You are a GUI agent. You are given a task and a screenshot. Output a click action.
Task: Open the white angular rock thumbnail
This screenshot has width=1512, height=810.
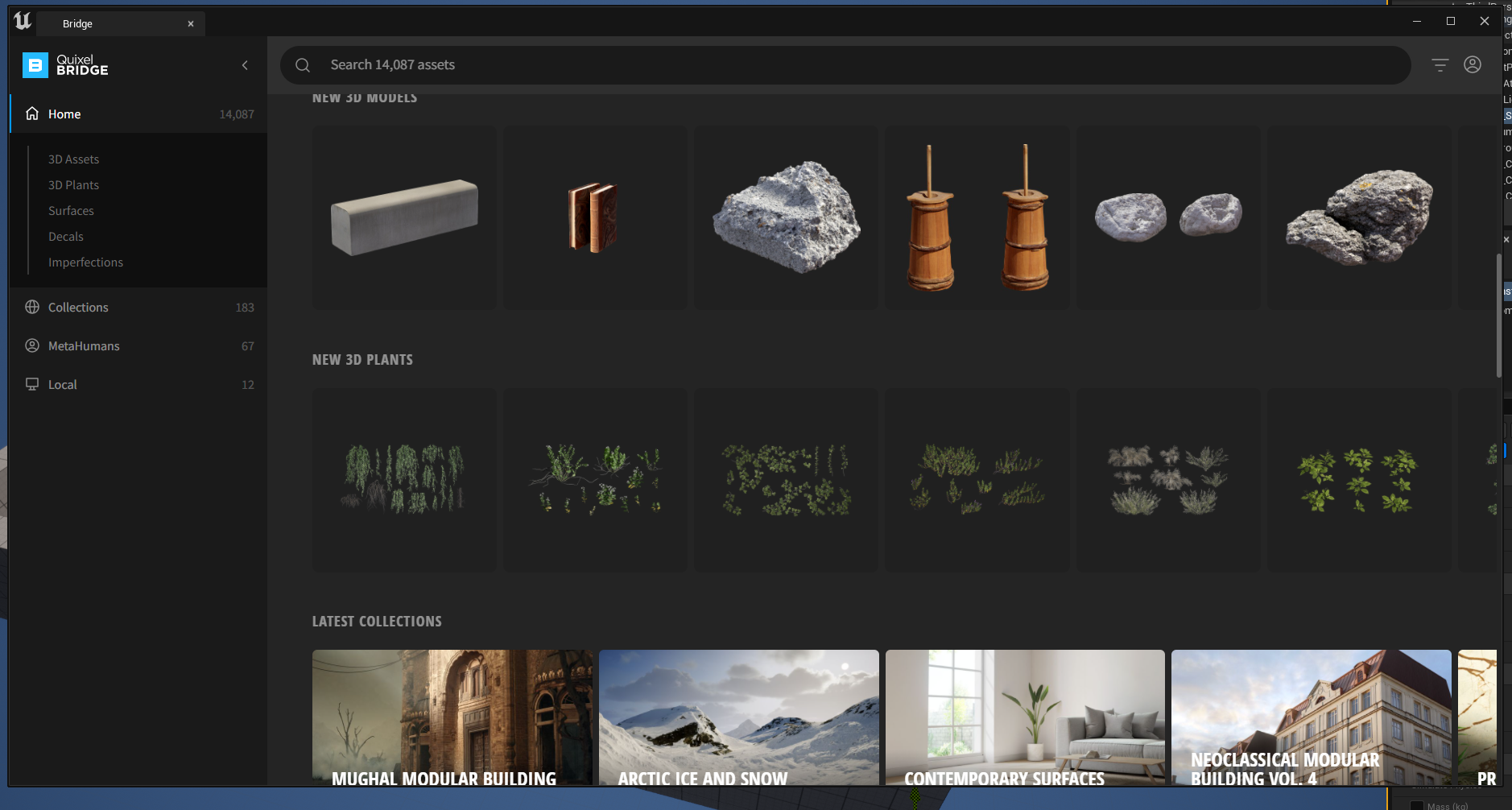787,217
